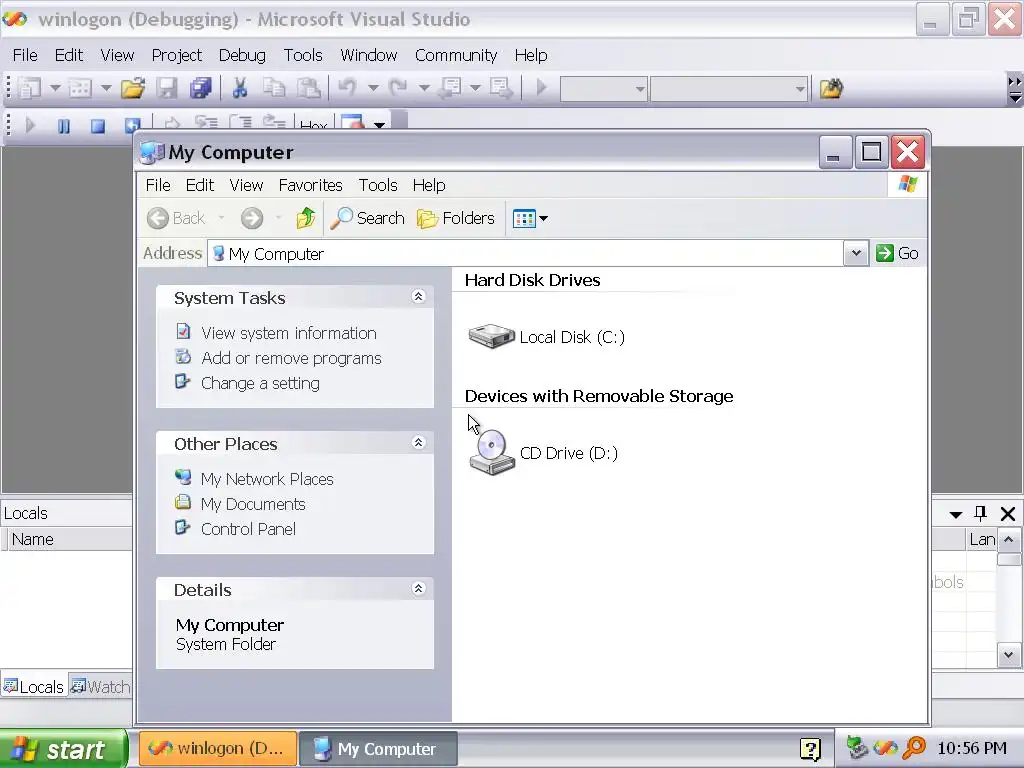Click the Start button
1024x768 pixels.
(x=63, y=748)
